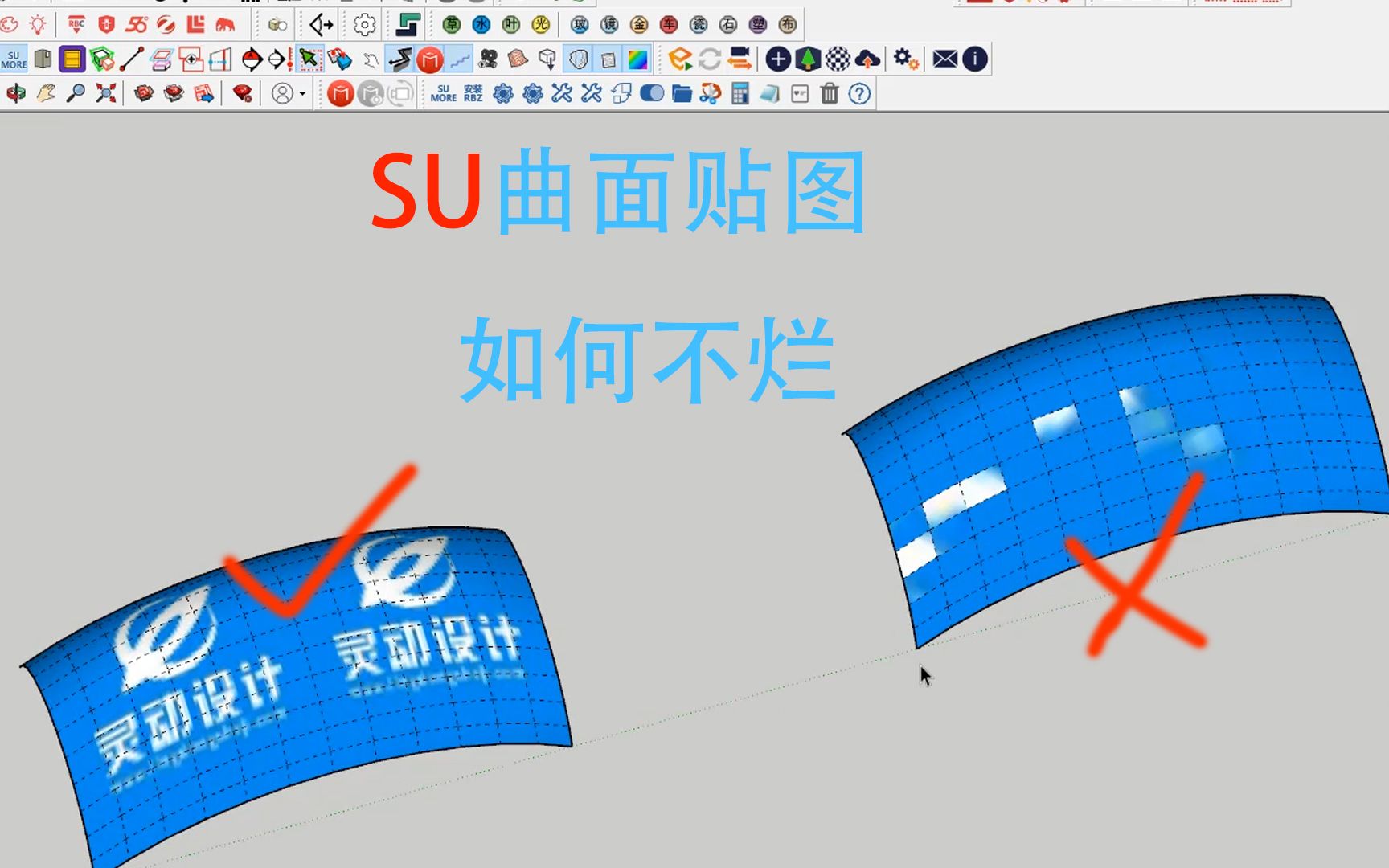
Task: Click the 玻 (glass) material icon
Action: tap(580, 26)
